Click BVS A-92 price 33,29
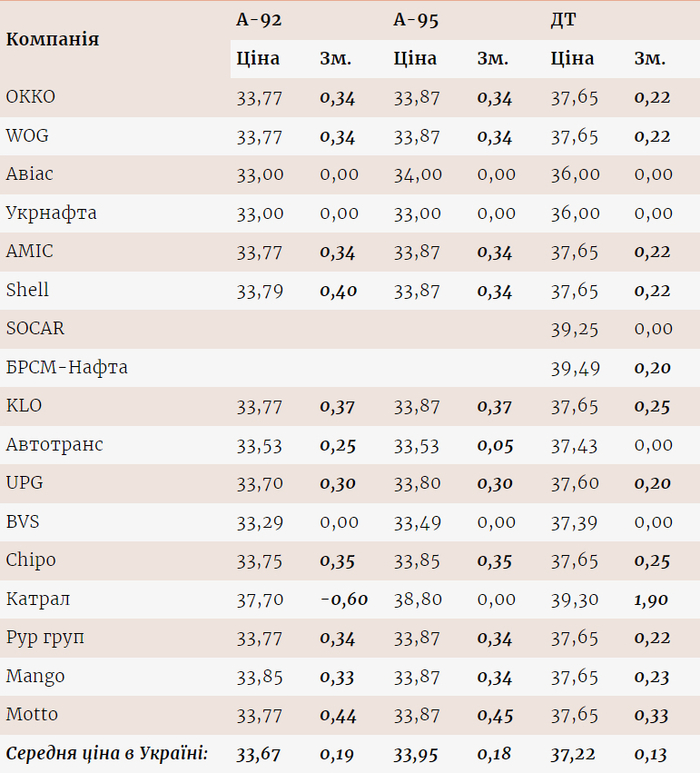This screenshot has height=773, width=700. 260,522
